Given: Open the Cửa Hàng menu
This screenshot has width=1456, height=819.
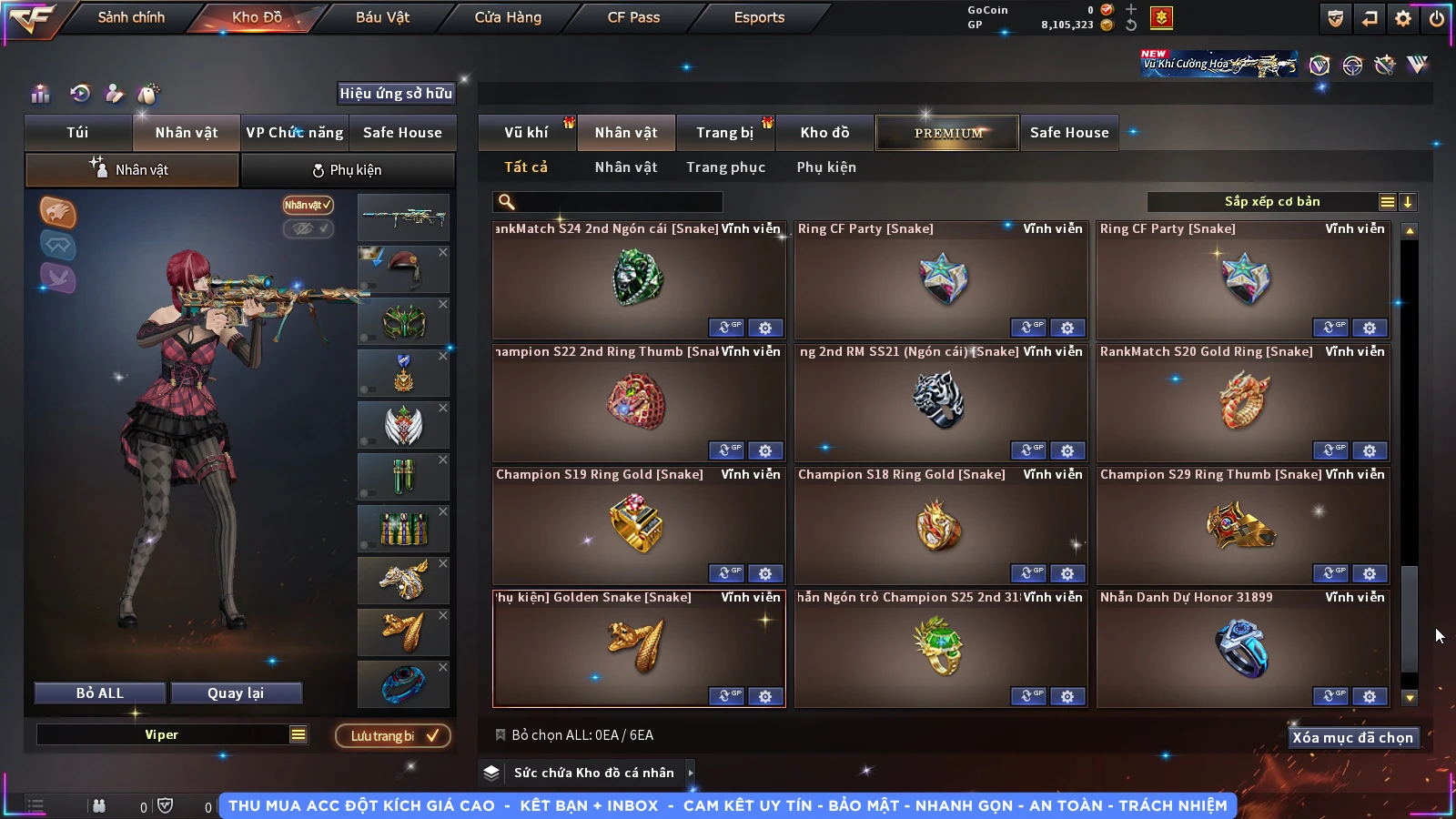Looking at the screenshot, I should [508, 17].
